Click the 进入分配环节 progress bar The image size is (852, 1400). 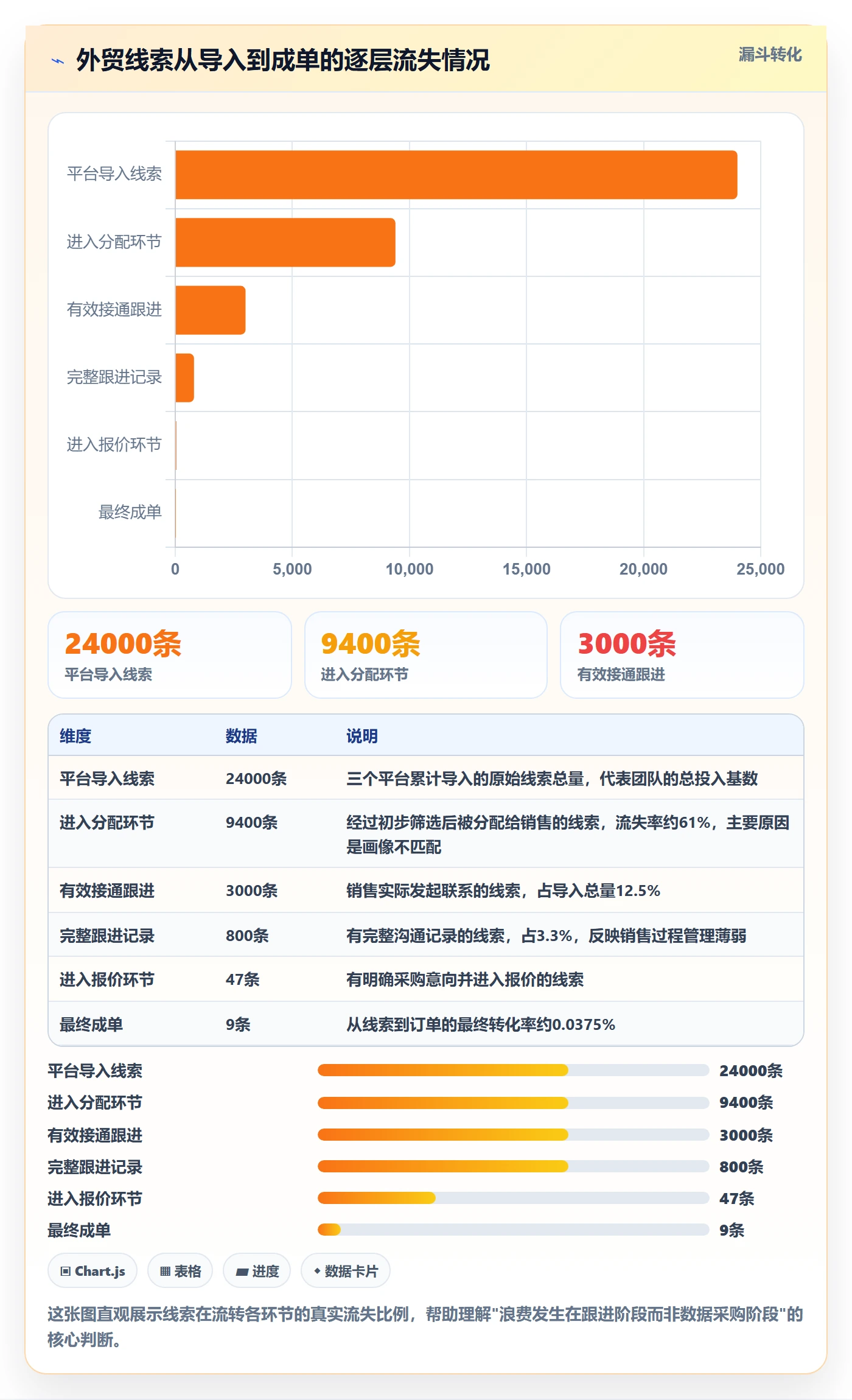(x=513, y=1102)
